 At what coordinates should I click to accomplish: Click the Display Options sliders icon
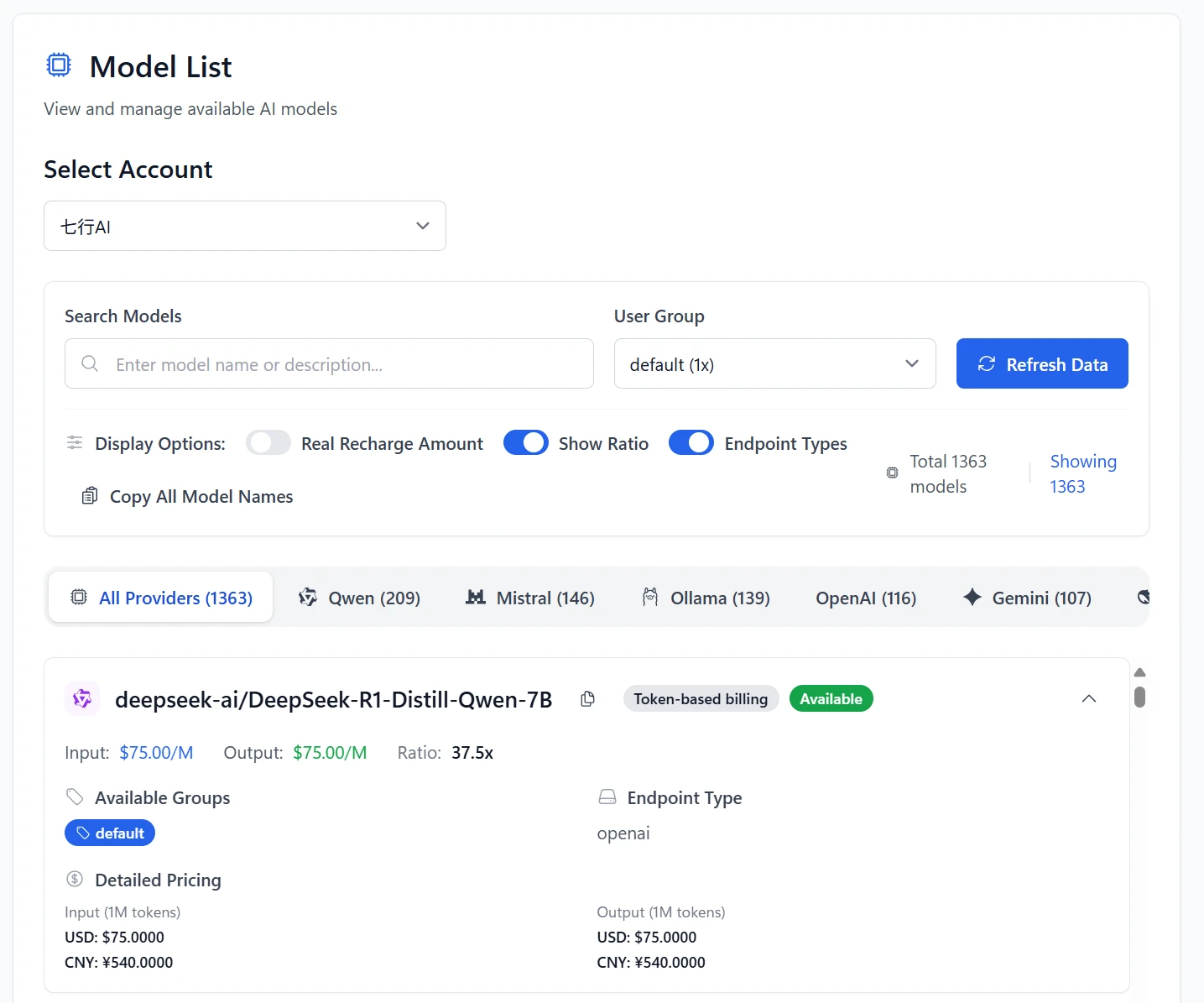pyautogui.click(x=75, y=442)
